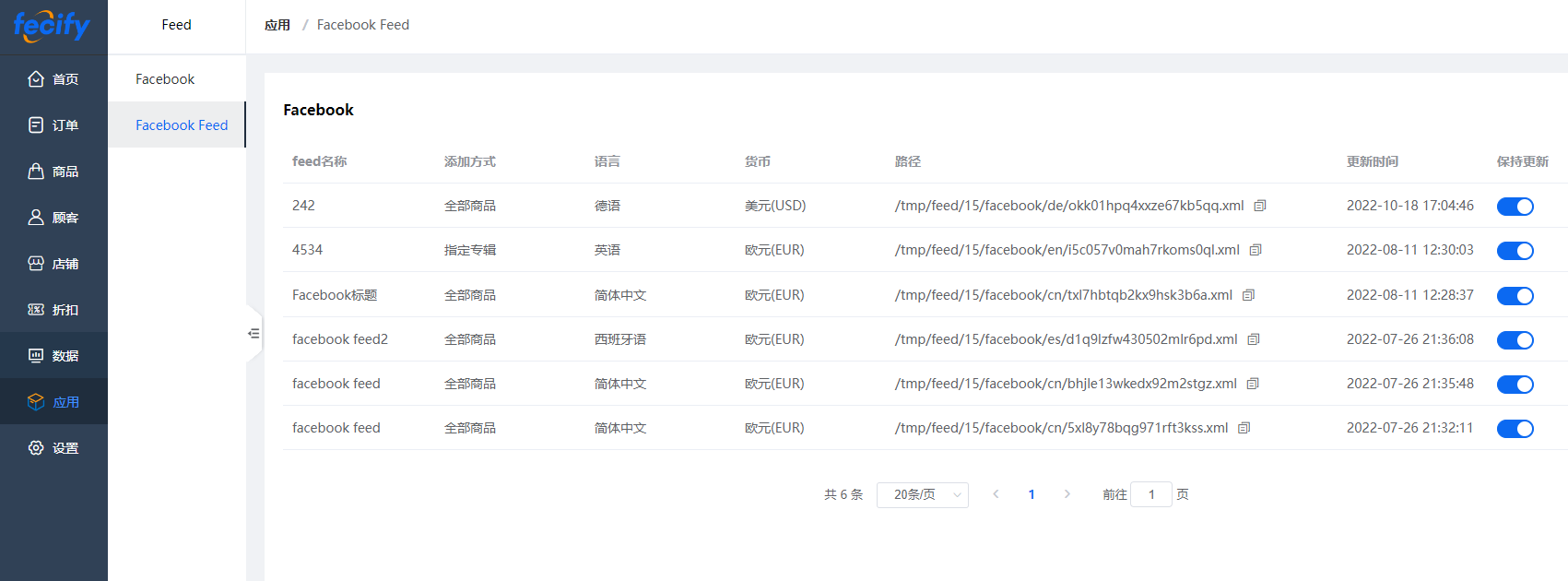The width and height of the screenshot is (1568, 581).
Task: Toggle switch for feed updated 21:35:48
Action: (x=1515, y=385)
